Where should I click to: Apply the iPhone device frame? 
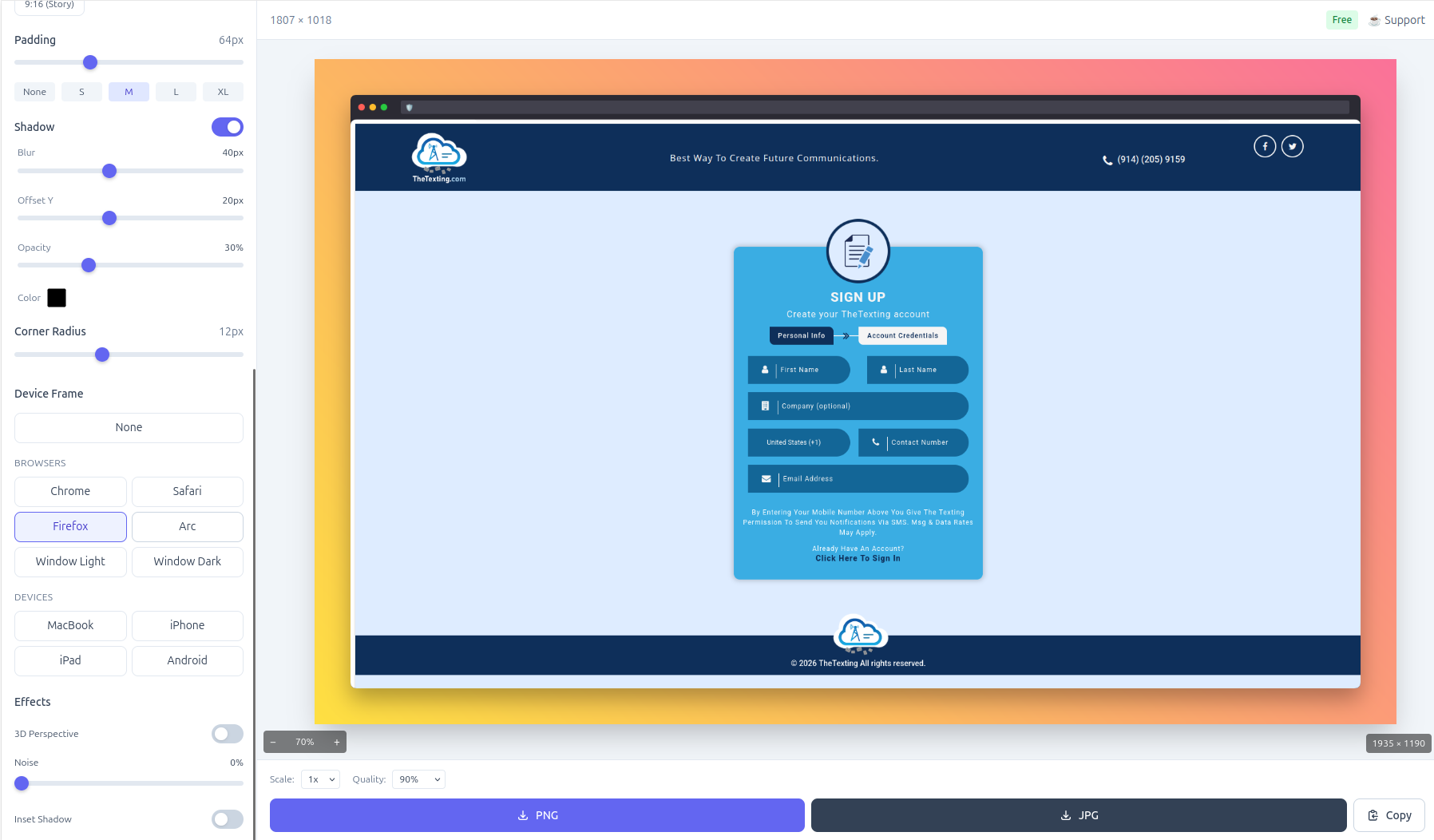click(x=187, y=625)
